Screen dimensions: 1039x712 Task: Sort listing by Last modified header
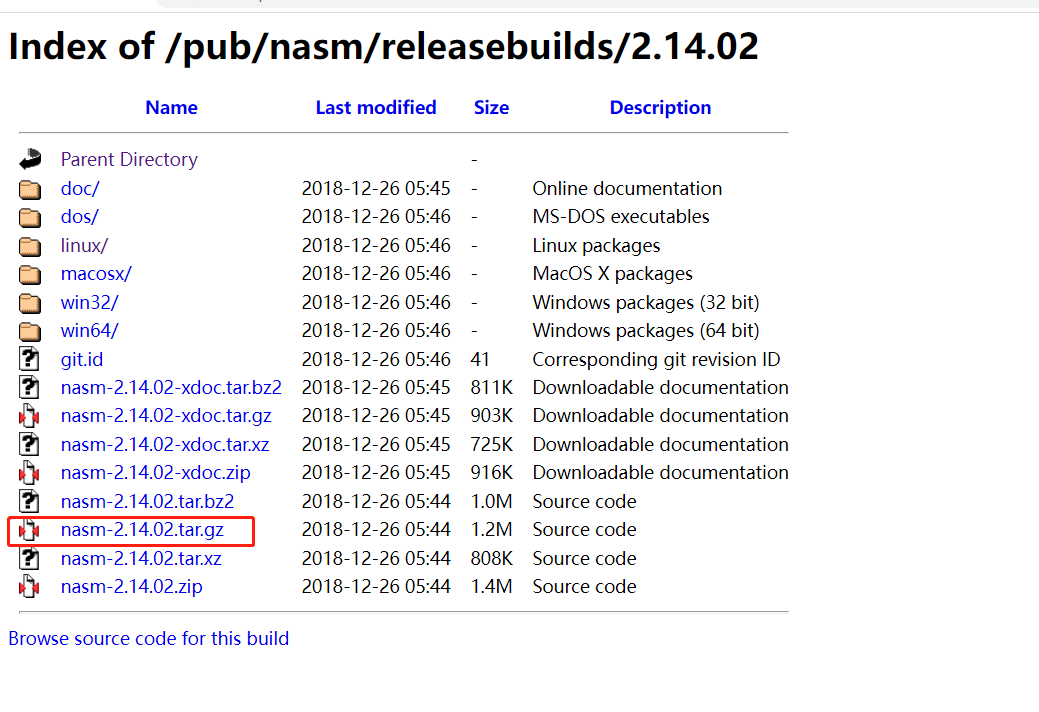pos(376,107)
